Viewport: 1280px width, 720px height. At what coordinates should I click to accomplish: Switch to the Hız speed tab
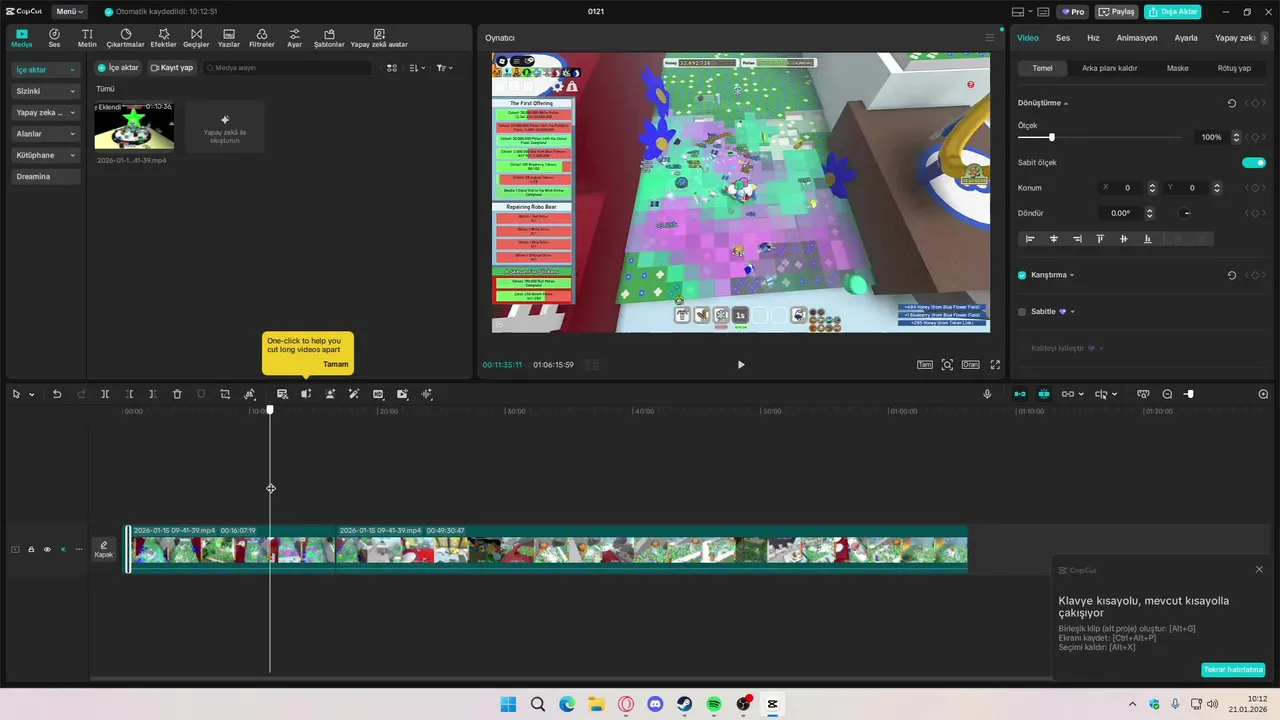1093,38
